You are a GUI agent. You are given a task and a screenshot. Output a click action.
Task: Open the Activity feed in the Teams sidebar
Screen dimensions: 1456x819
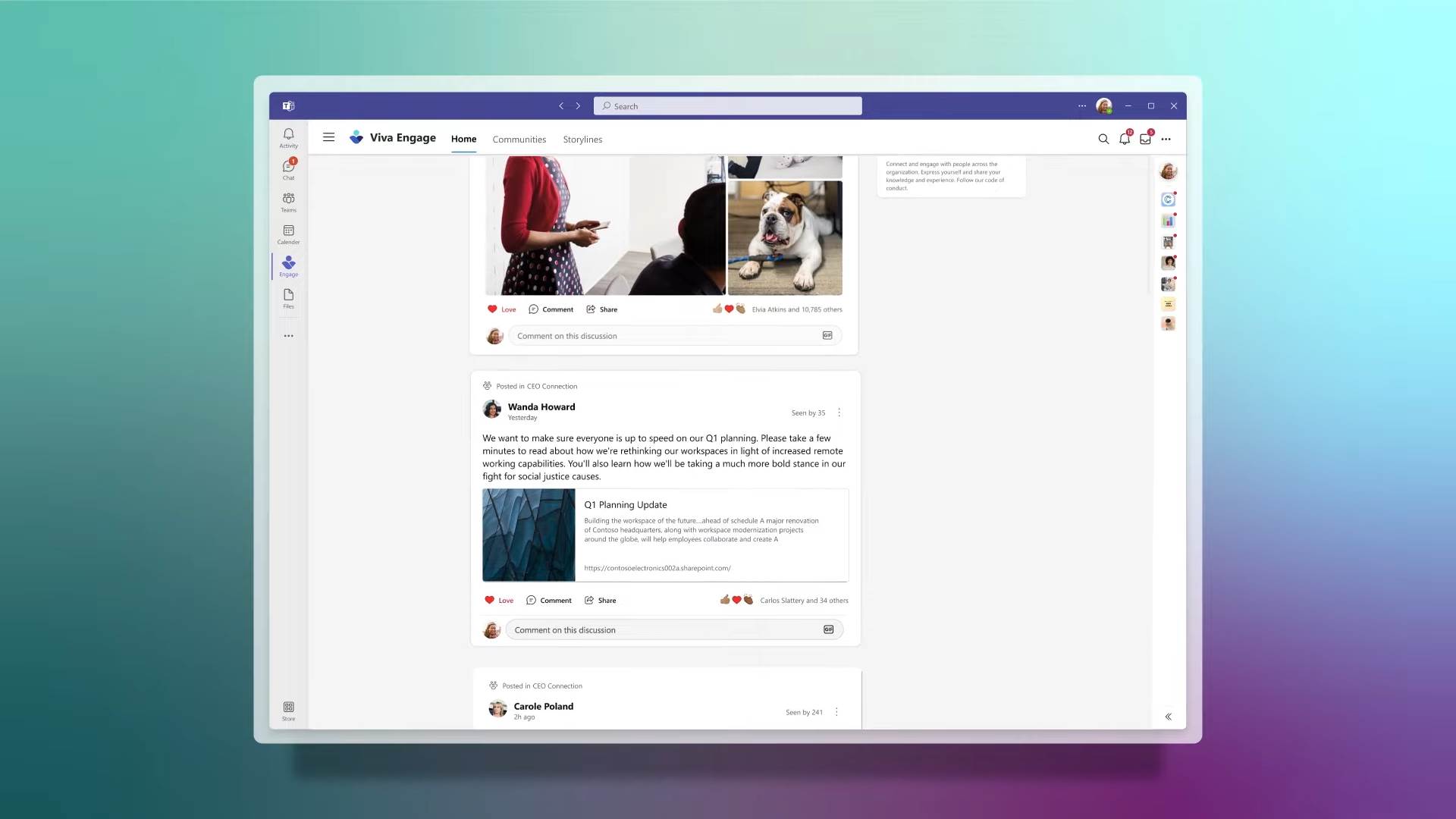(x=288, y=137)
